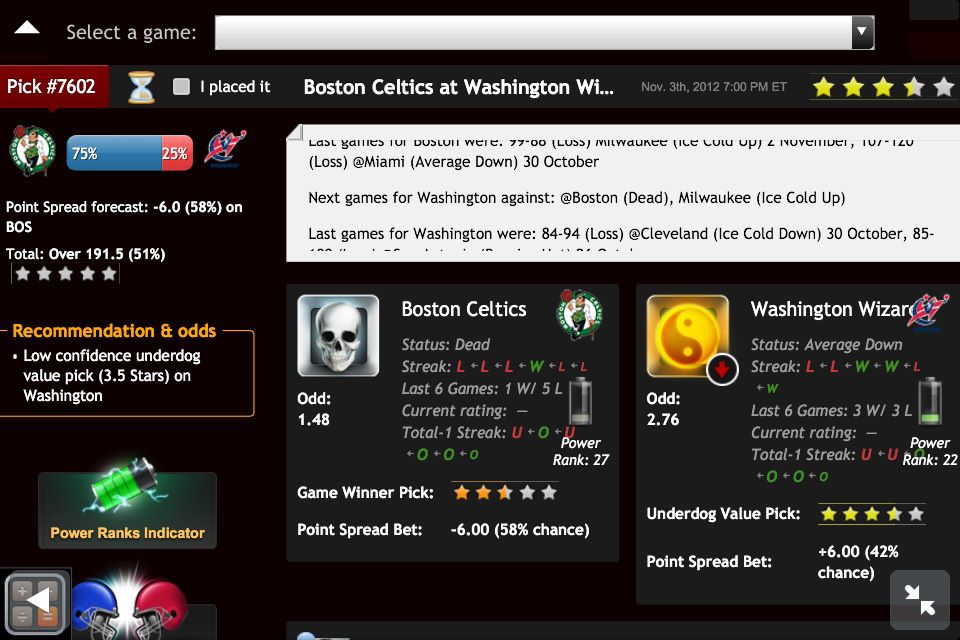Open Boston Celtics at Washington game title

459,87
